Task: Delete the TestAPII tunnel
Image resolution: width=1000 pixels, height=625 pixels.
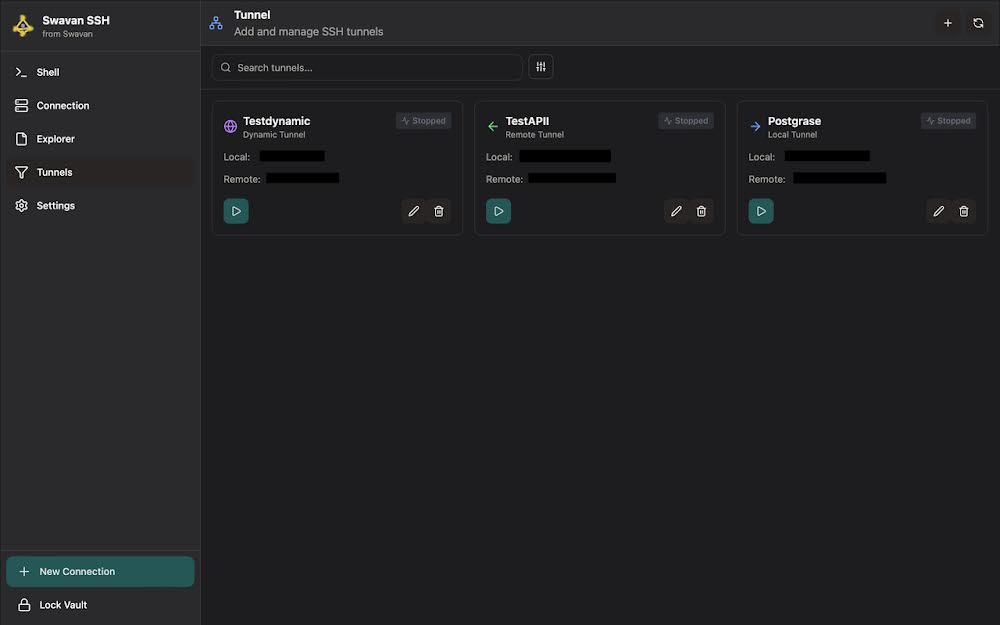Action: pyautogui.click(x=701, y=211)
